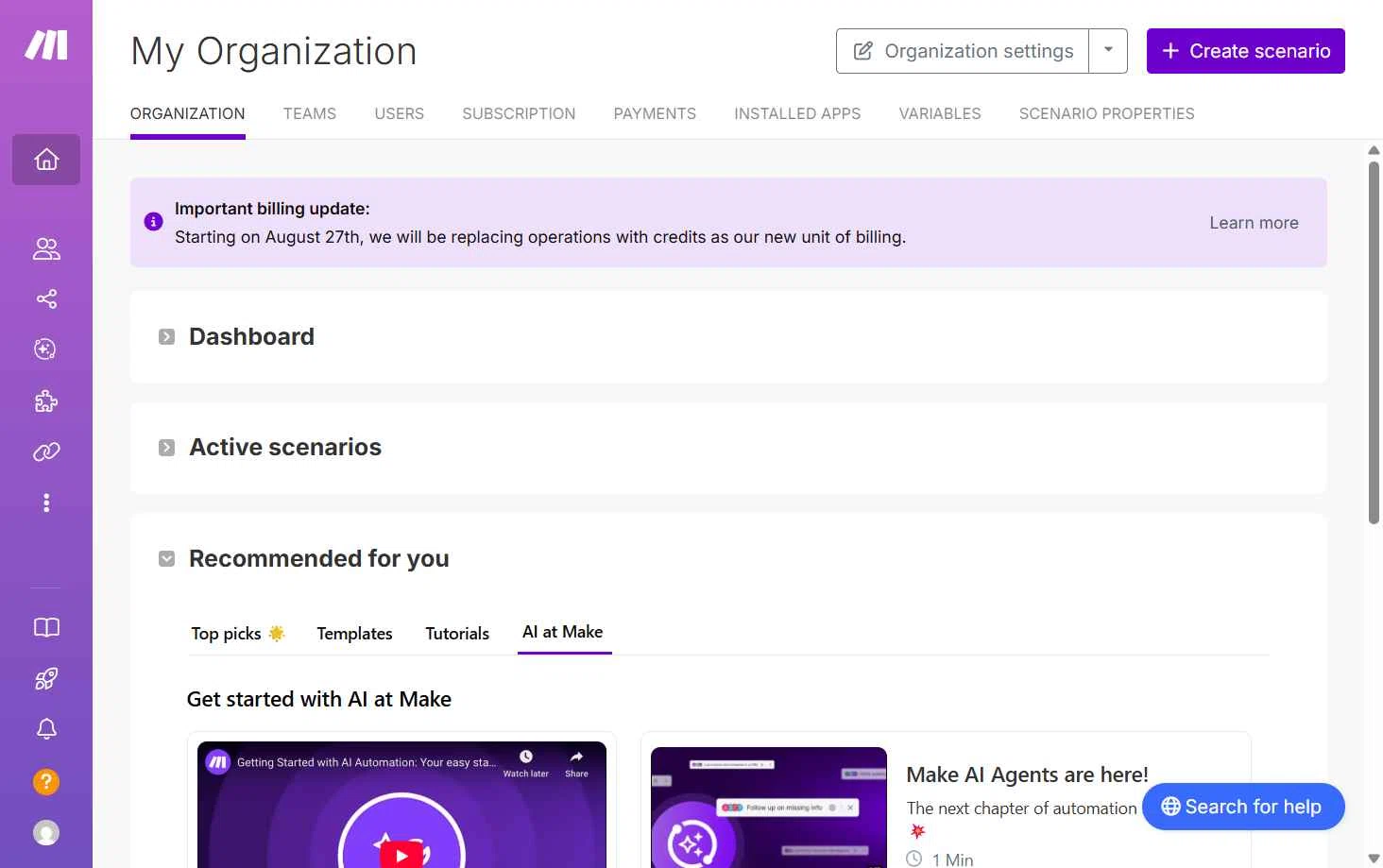Select the Top picks tab
This screenshot has width=1383, height=868.
click(238, 633)
